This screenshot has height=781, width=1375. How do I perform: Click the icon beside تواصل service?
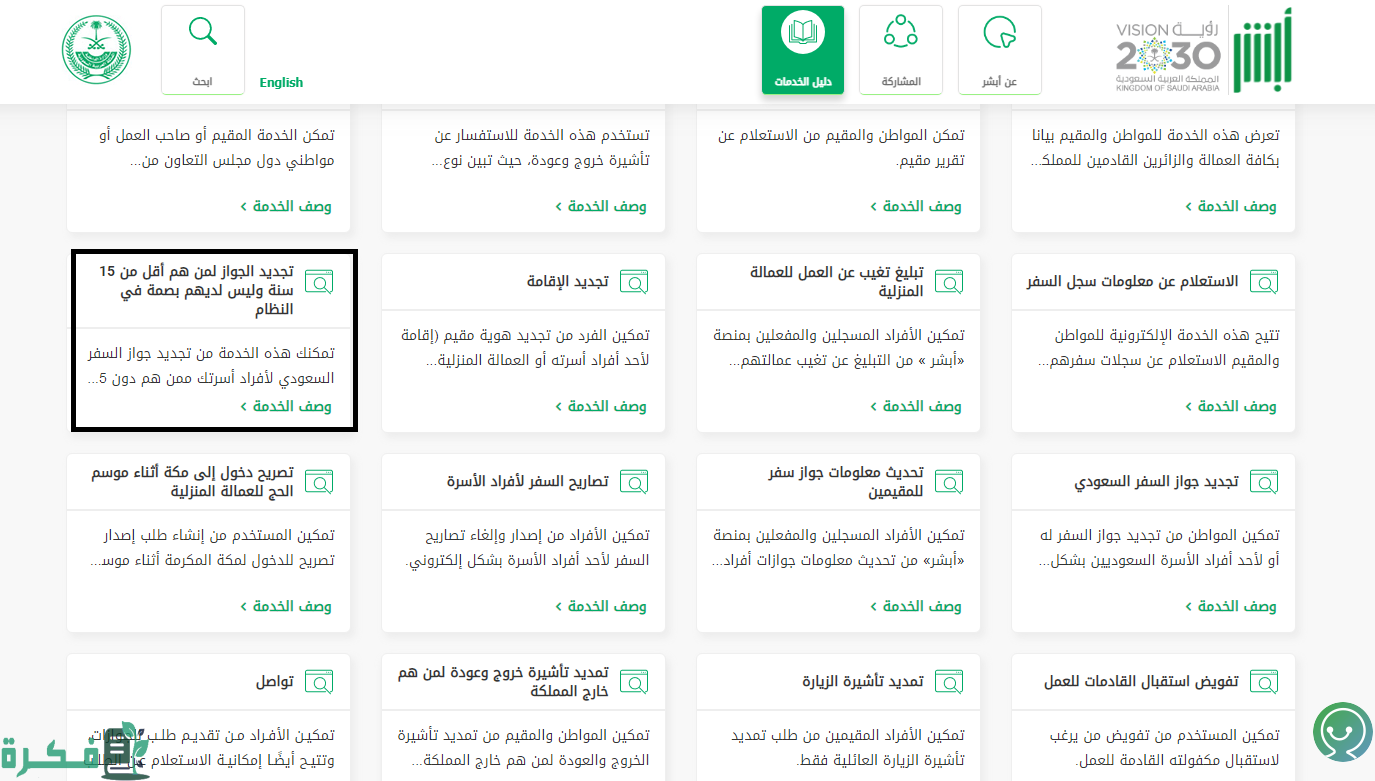(x=318, y=682)
